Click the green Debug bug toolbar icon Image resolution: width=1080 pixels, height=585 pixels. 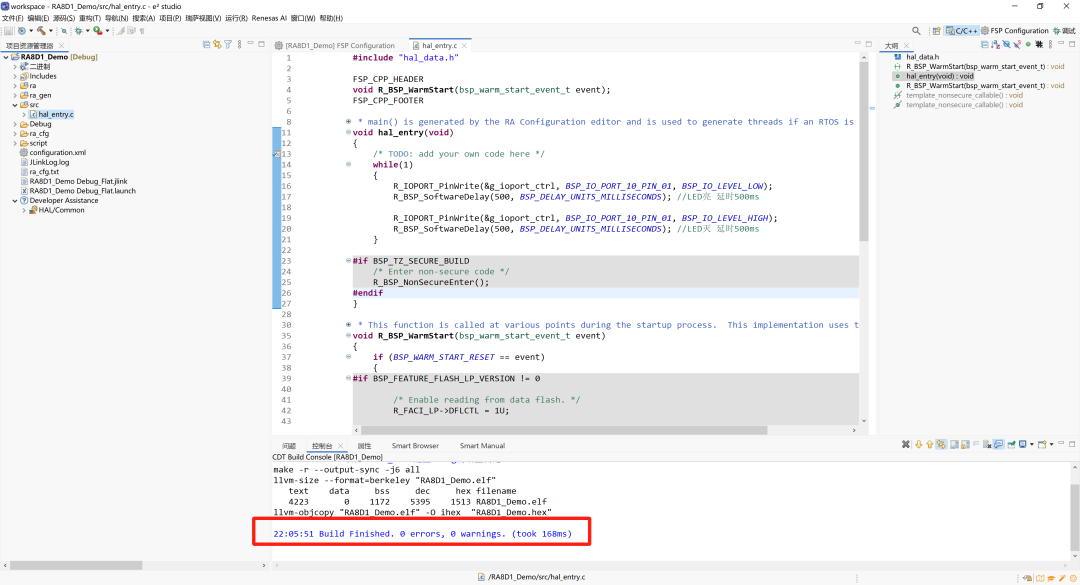[78, 31]
